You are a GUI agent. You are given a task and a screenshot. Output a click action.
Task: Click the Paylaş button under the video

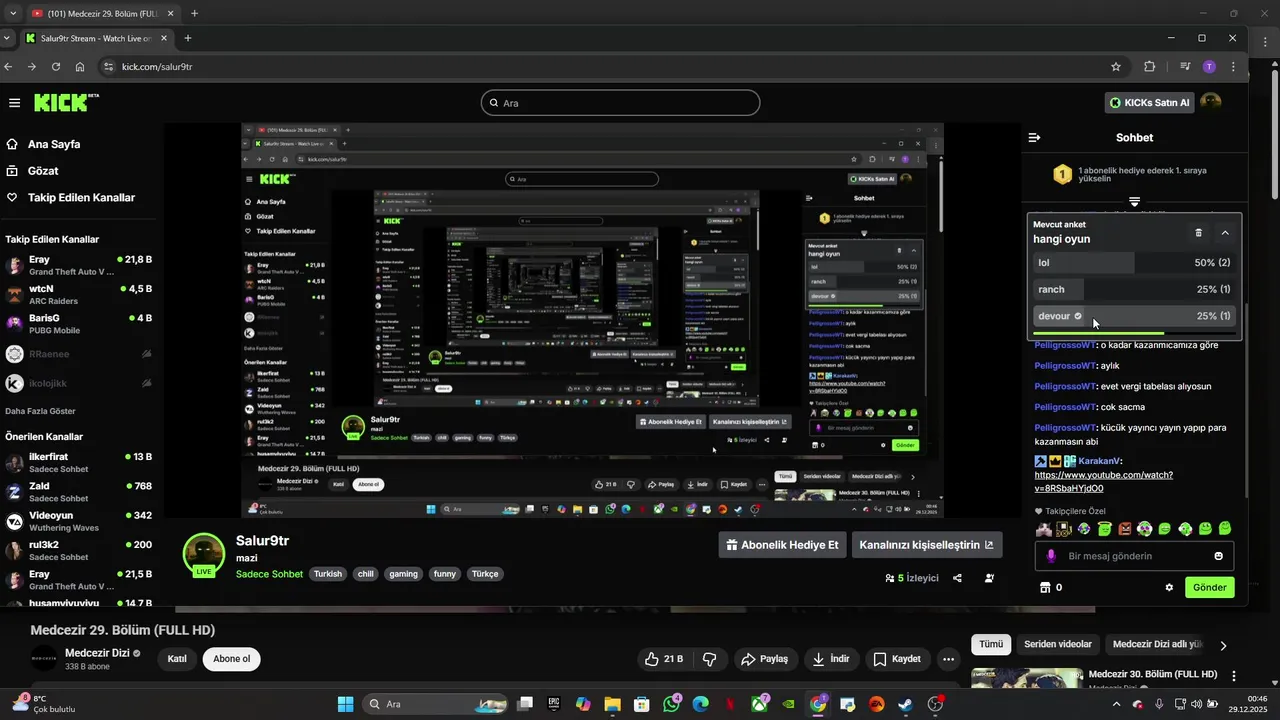pos(765,659)
